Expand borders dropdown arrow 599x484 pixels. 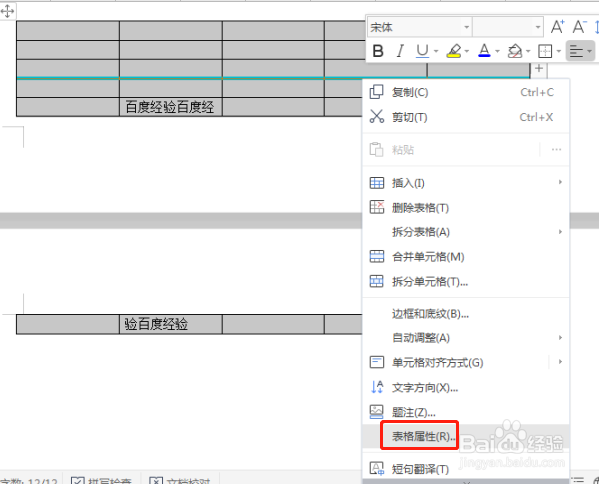click(x=559, y=51)
